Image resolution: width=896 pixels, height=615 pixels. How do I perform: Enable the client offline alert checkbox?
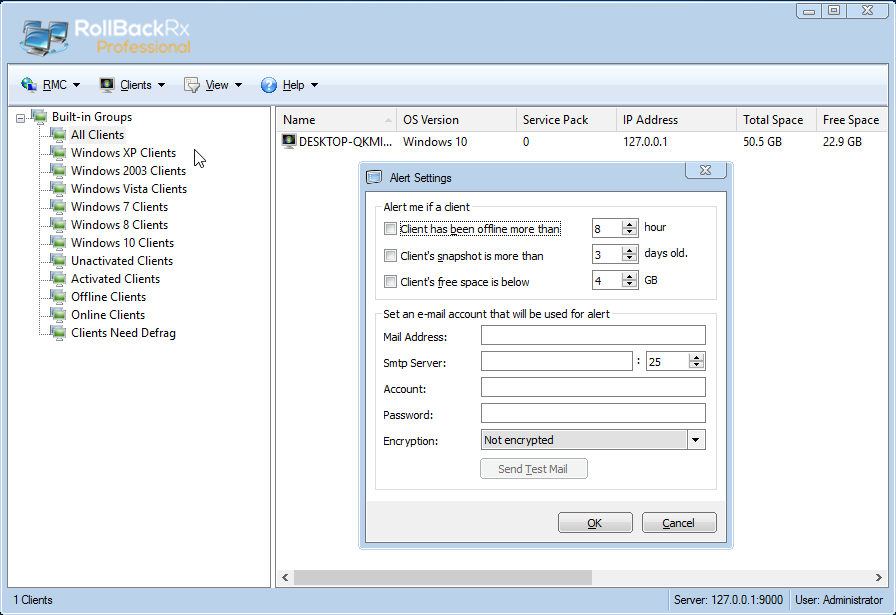[390, 229]
